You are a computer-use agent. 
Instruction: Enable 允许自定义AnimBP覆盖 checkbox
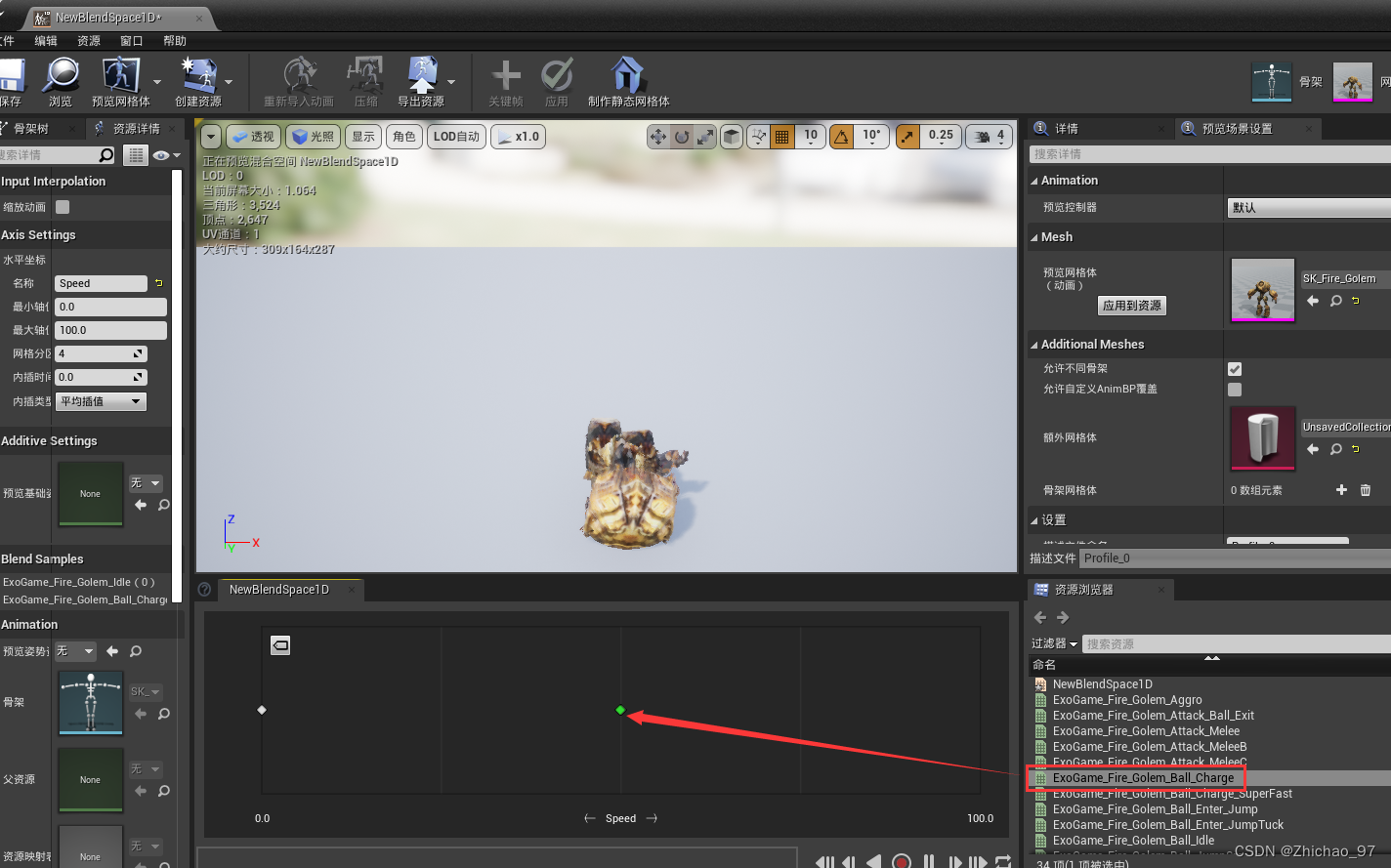[x=1234, y=389]
